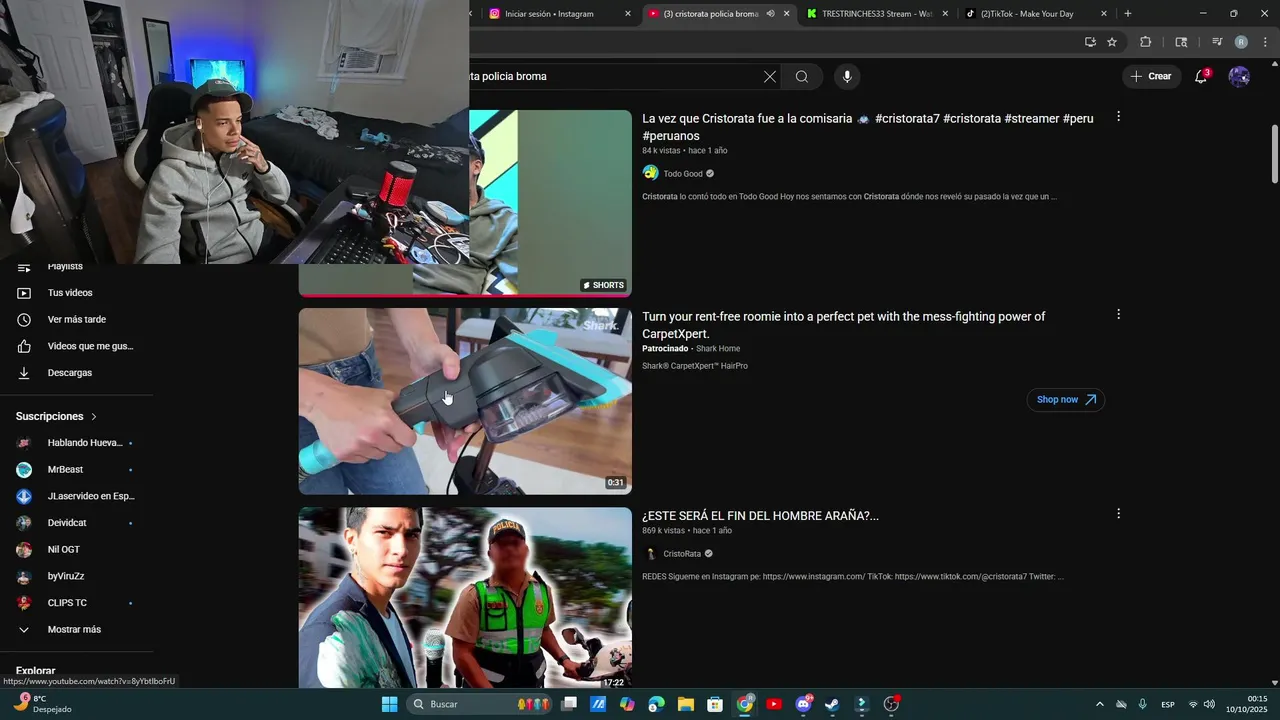Open Microsoft Store from taskbar

click(715, 704)
